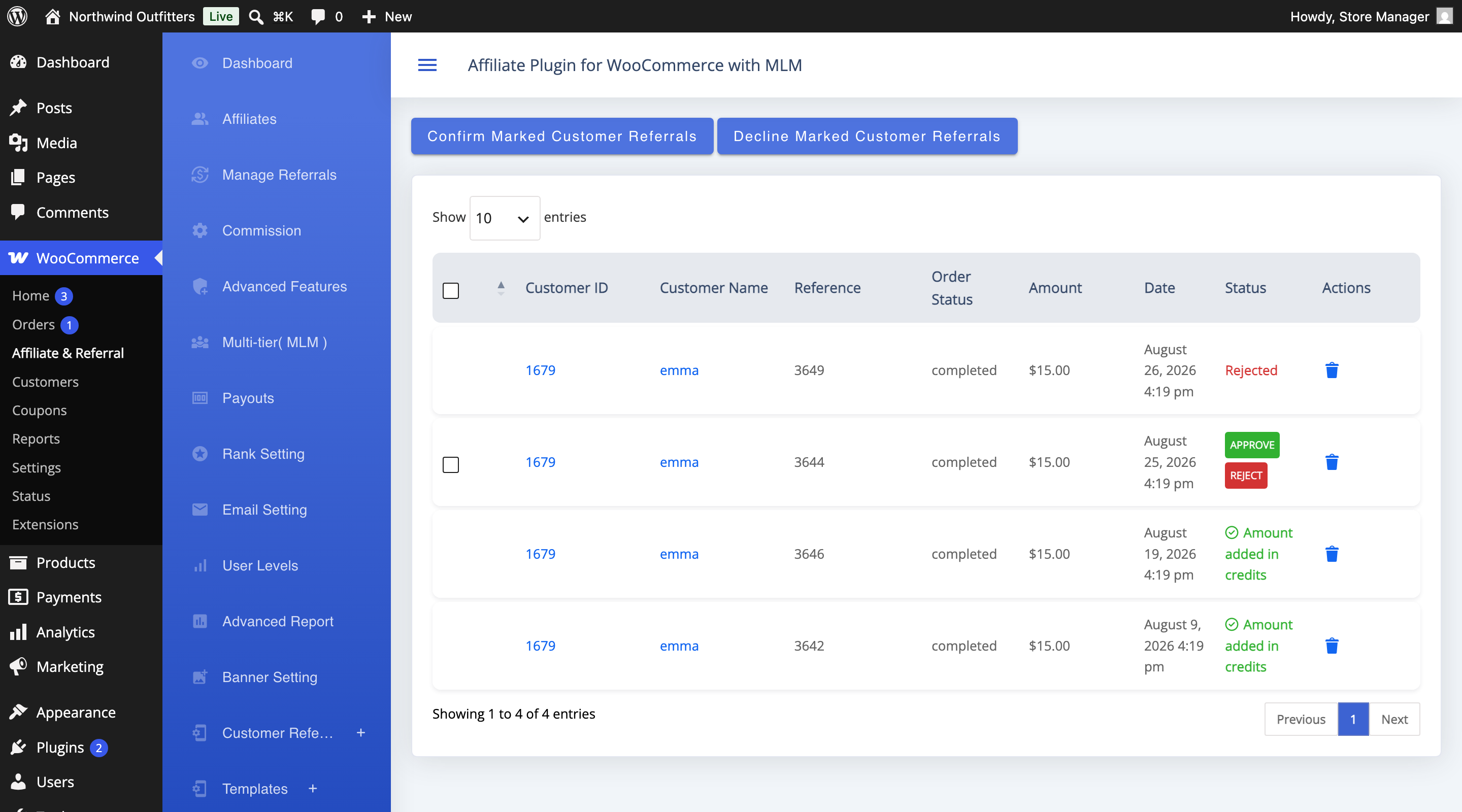
Task: Click the Affiliates people icon
Action: pyautogui.click(x=200, y=119)
